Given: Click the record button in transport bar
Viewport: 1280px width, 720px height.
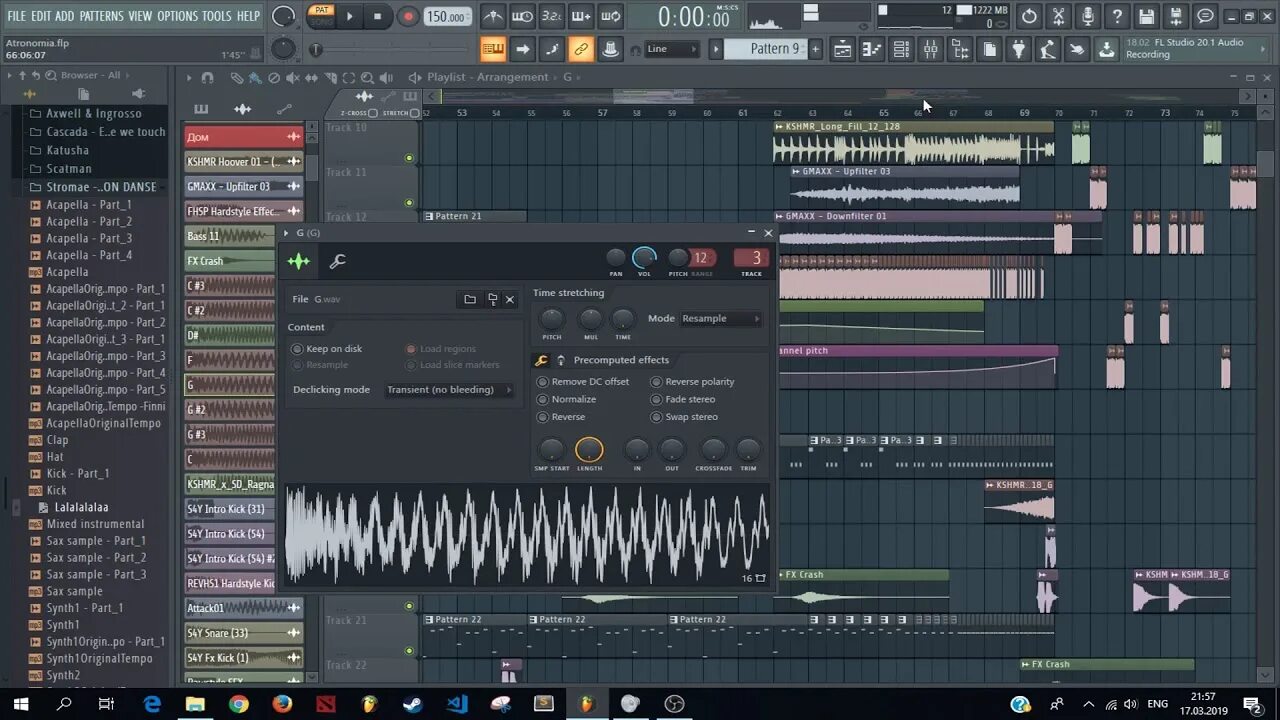Looking at the screenshot, I should 408,16.
